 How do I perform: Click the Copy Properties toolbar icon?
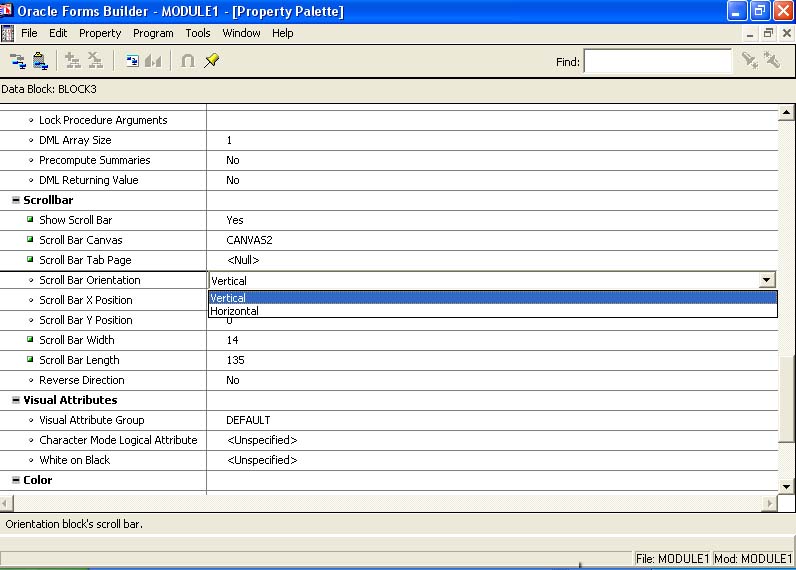pos(18,61)
